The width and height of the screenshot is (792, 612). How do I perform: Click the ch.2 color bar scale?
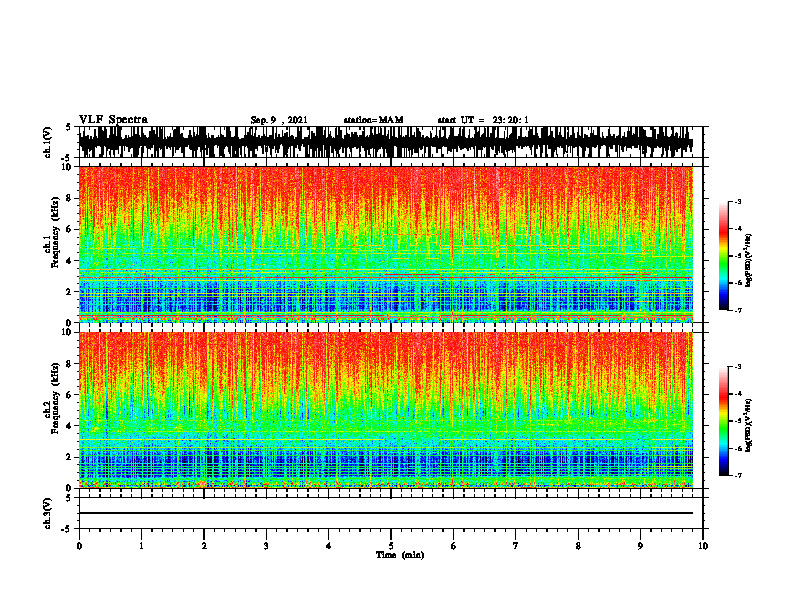723,421
